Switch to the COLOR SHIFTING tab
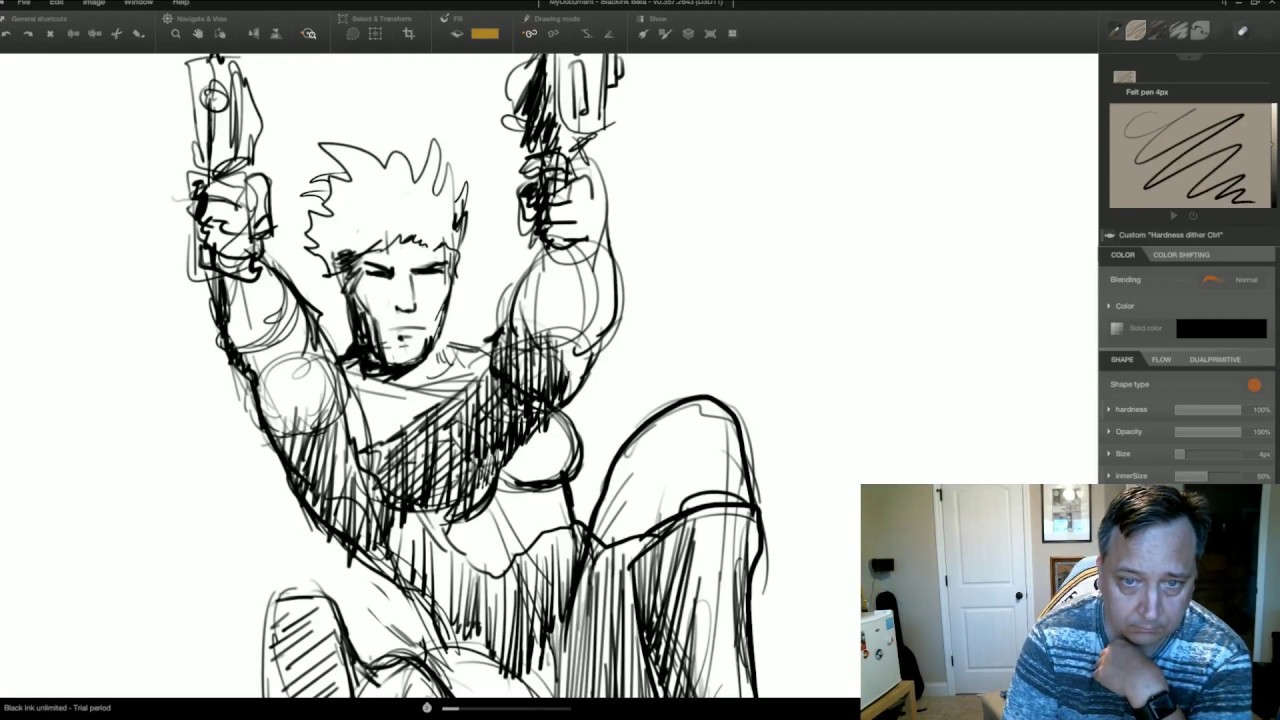1280x720 pixels. pyautogui.click(x=1181, y=255)
